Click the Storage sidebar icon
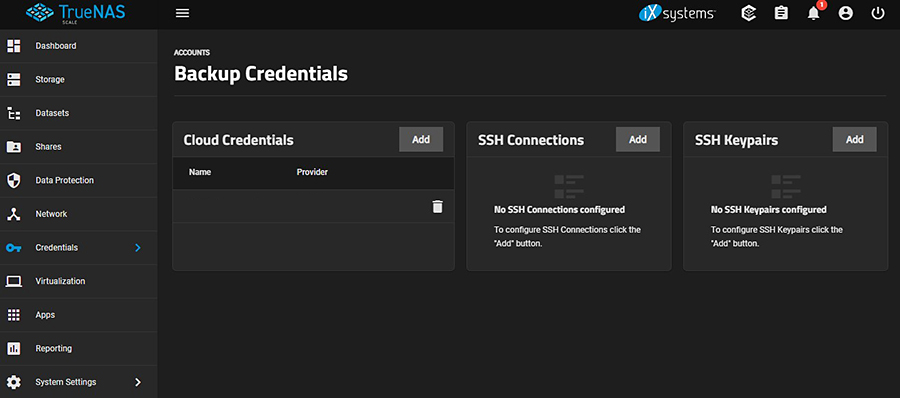The height and width of the screenshot is (398, 900). point(14,79)
